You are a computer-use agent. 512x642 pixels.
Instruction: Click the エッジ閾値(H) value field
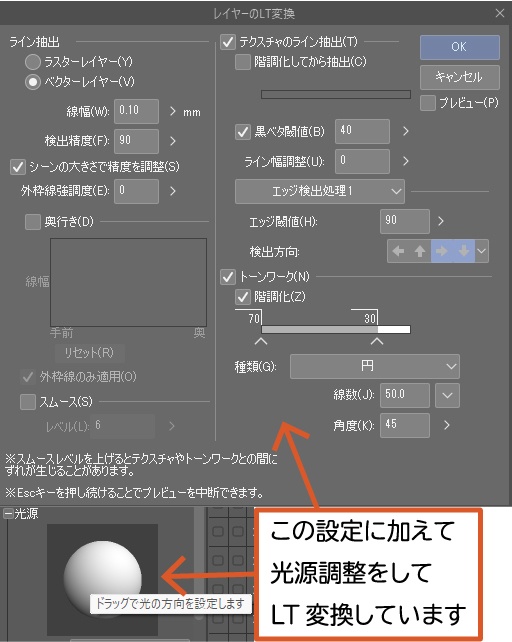pos(405,221)
